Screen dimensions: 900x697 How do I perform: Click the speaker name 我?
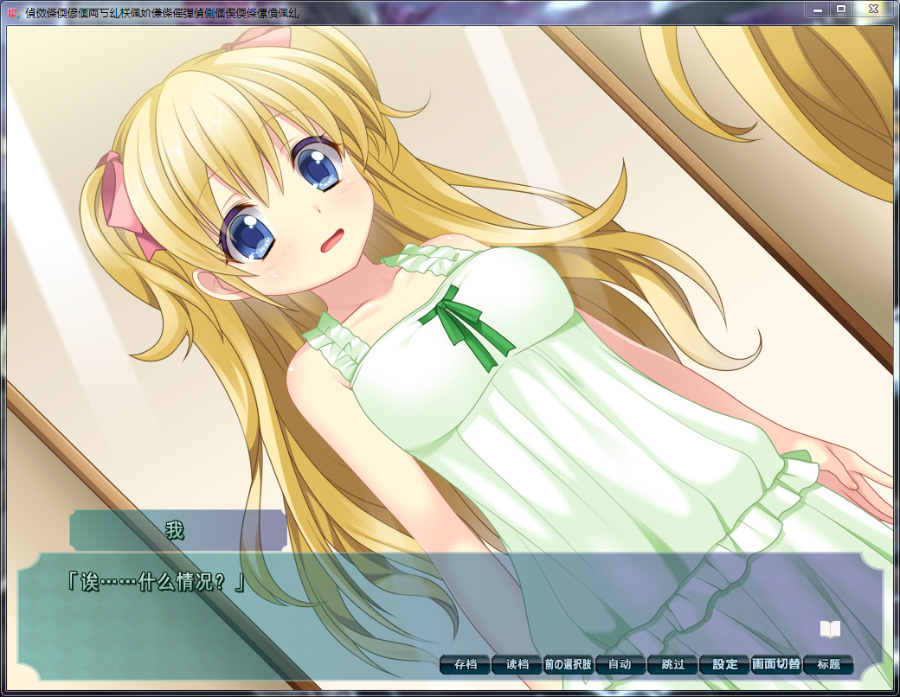click(x=175, y=530)
